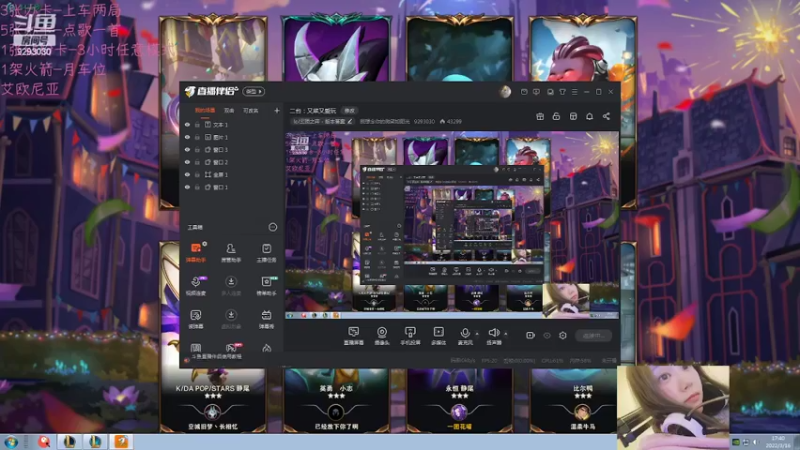Open the skin (shirt) icon in title bar
The height and width of the screenshot is (450, 800).
562,92
